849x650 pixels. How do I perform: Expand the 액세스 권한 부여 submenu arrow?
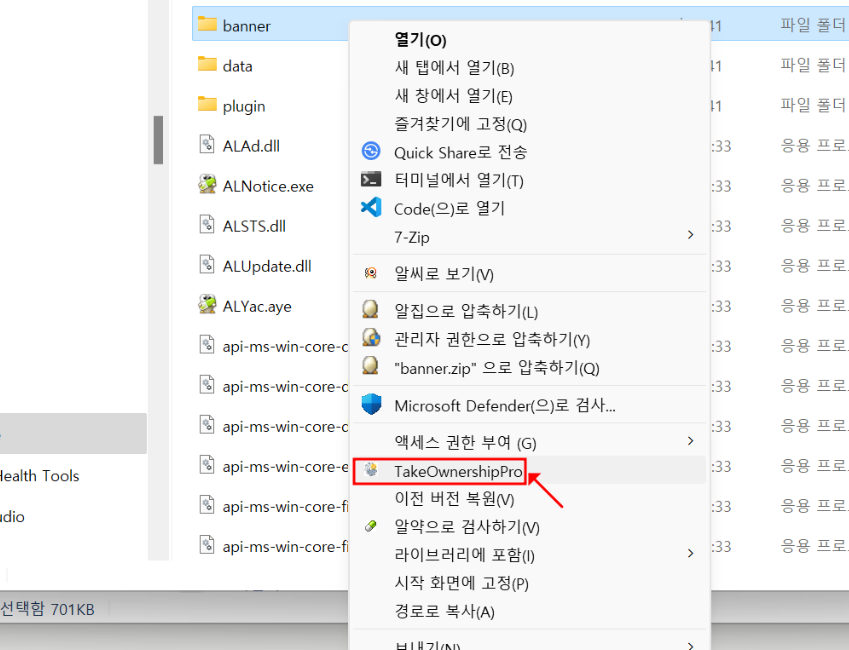[690, 441]
